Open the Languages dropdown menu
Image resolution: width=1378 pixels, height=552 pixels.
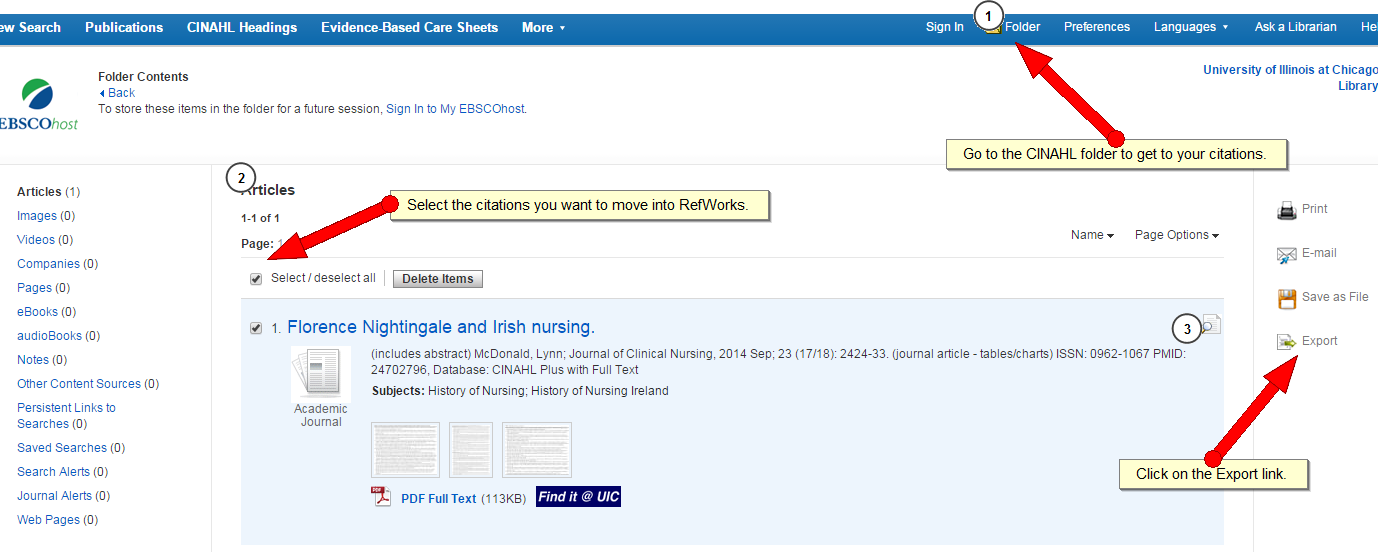point(1191,27)
